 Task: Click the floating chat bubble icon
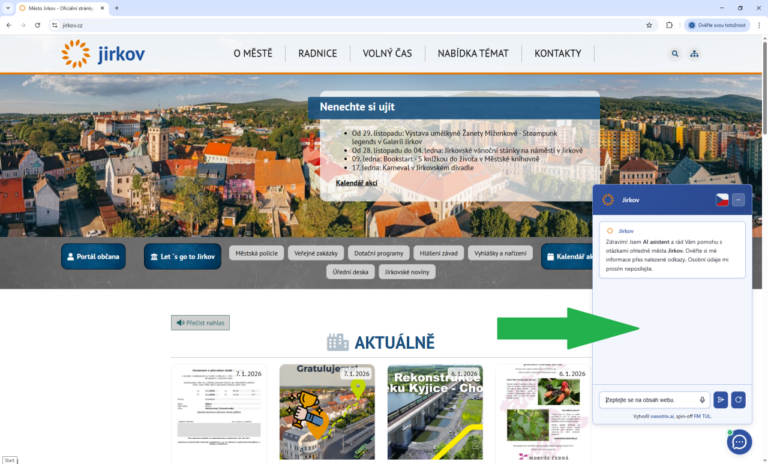pyautogui.click(x=739, y=441)
